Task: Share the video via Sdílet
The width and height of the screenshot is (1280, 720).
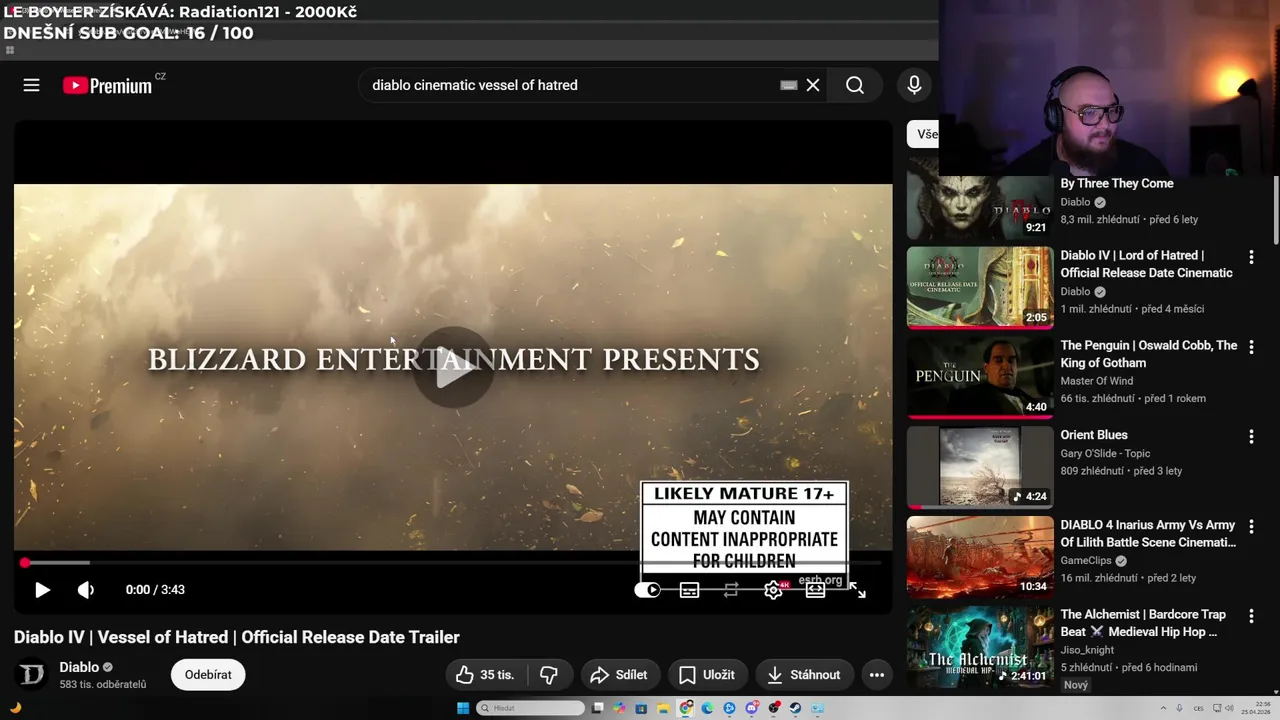Action: 618,675
